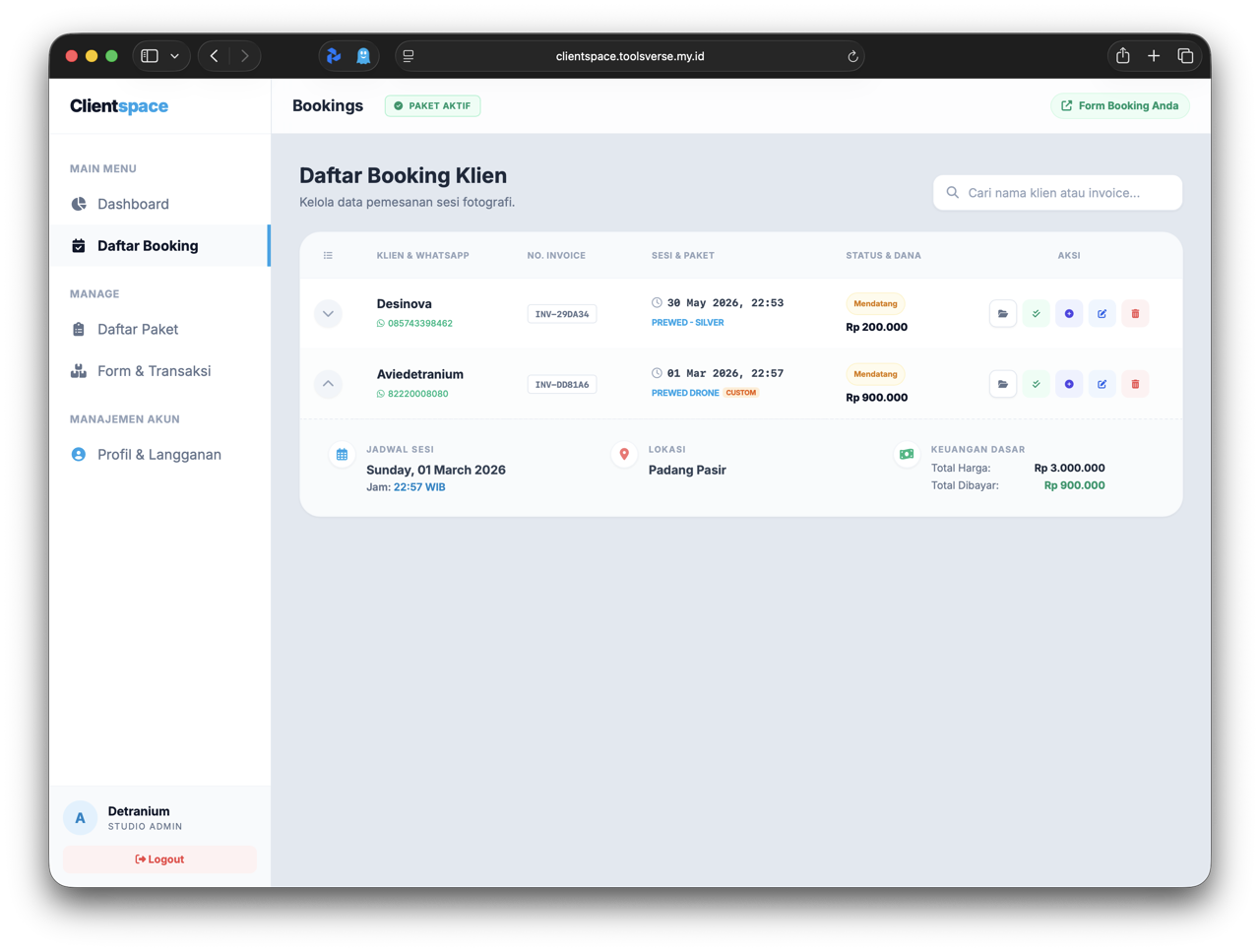The image size is (1260, 952).
Task: Go to Dashboard in the sidebar
Action: pos(133,204)
